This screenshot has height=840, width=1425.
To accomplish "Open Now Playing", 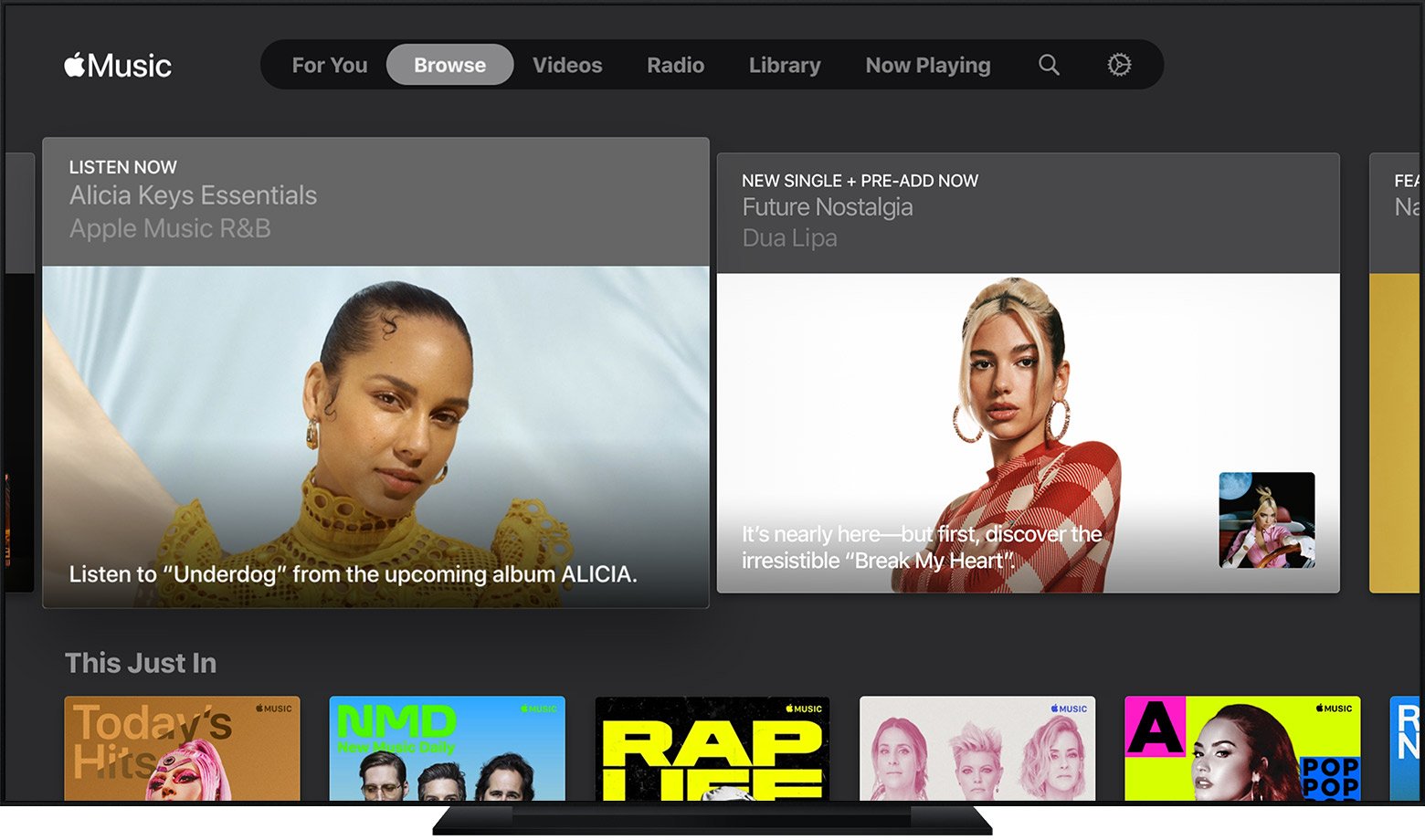I will [927, 65].
